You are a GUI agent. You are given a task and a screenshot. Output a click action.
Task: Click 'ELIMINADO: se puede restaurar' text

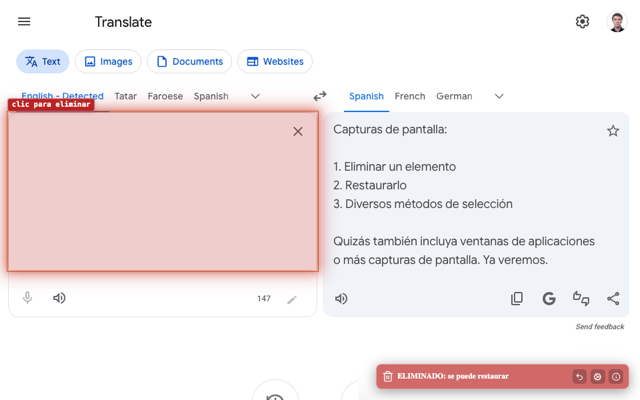click(453, 376)
